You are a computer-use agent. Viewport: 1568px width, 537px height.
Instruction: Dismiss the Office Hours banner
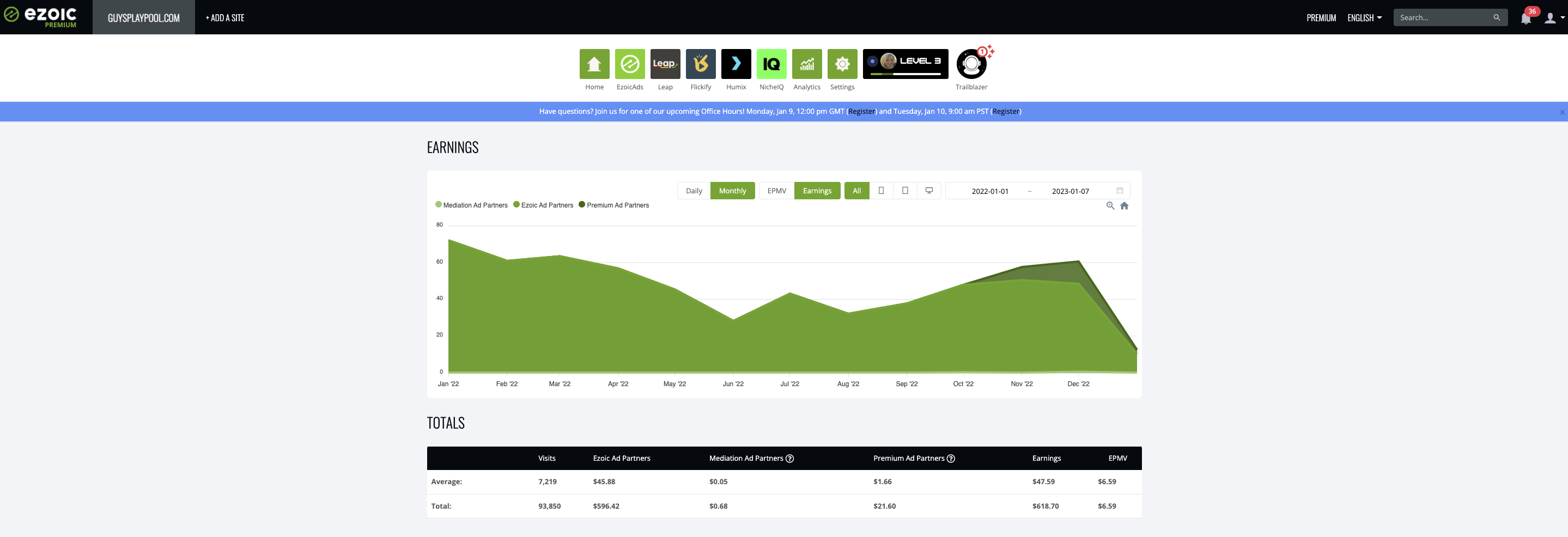coord(1562,112)
